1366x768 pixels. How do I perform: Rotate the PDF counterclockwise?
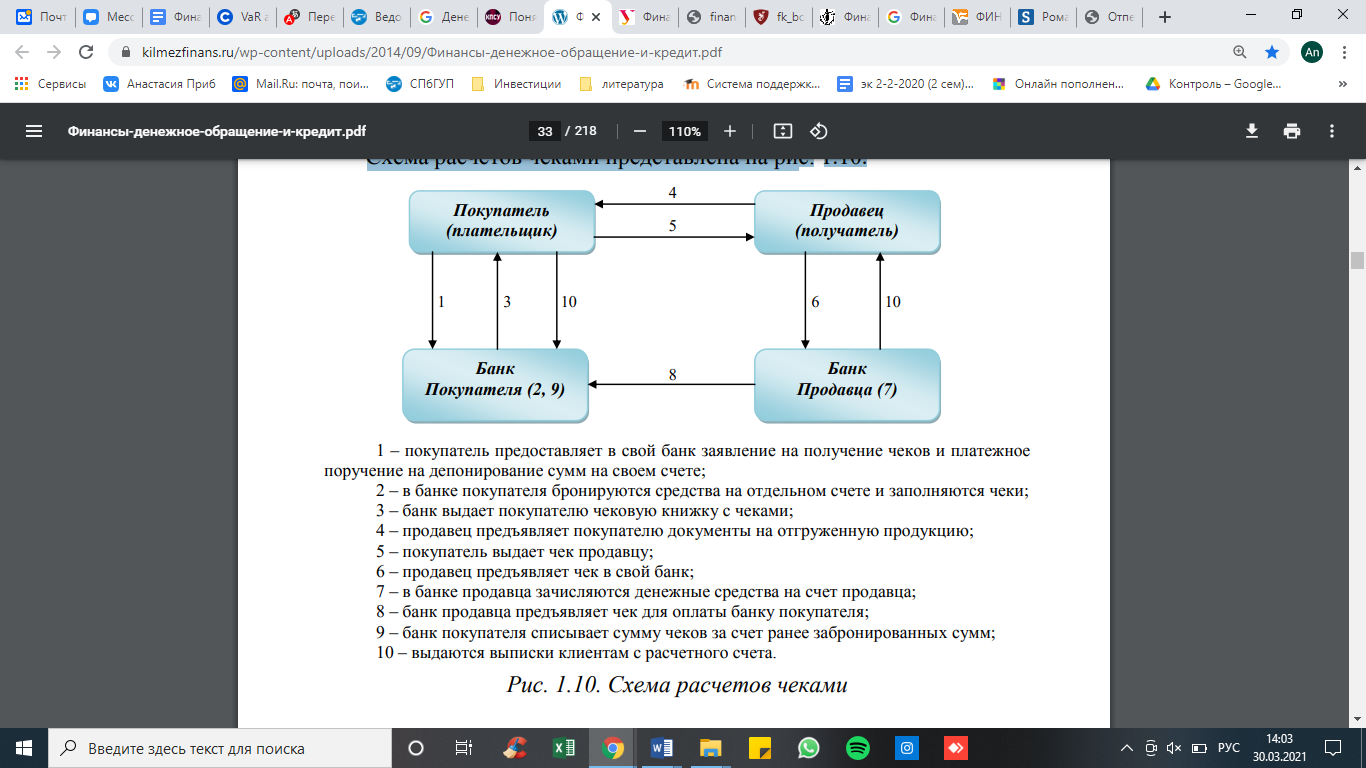point(819,131)
